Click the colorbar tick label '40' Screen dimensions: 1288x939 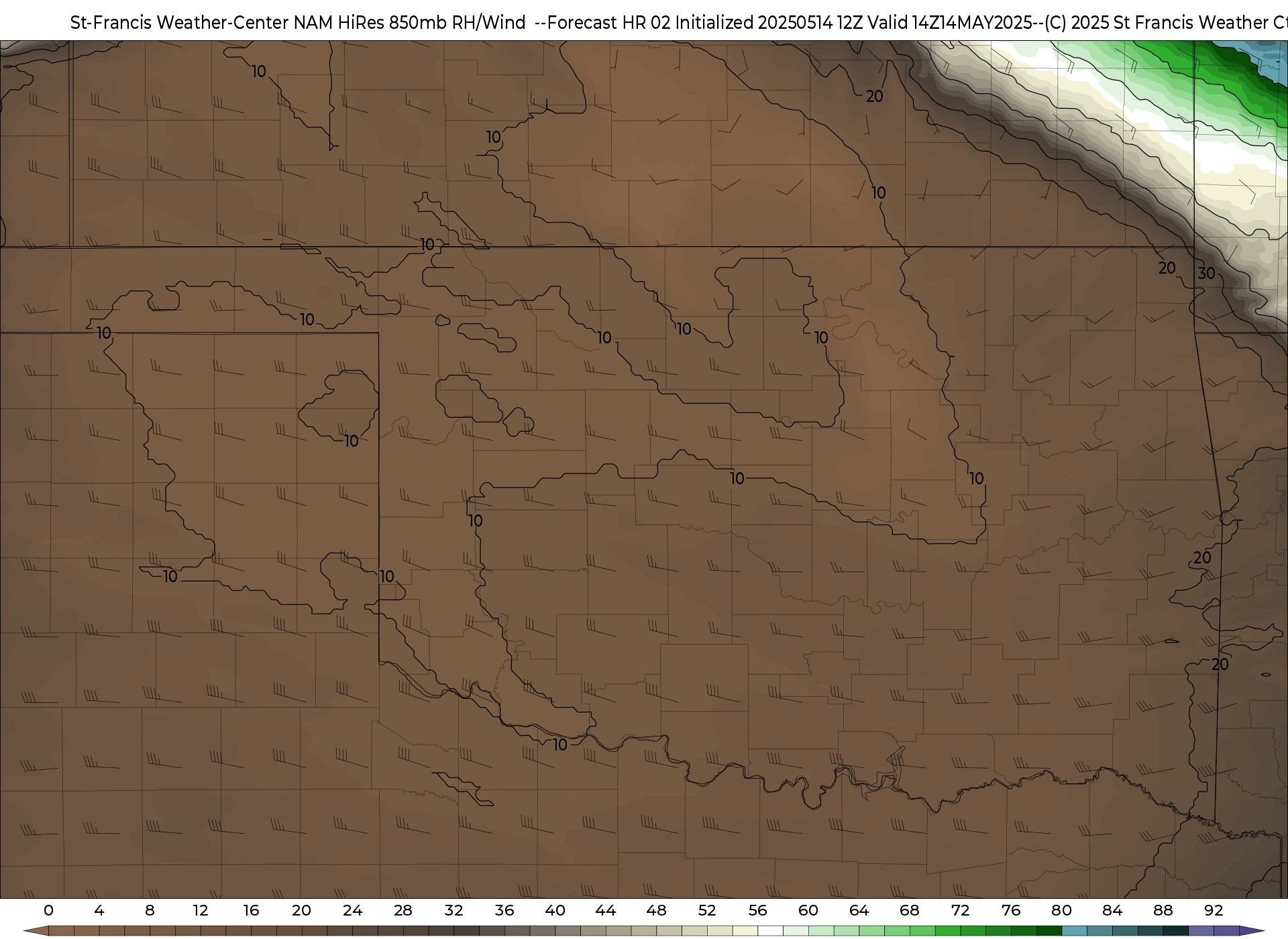[555, 910]
